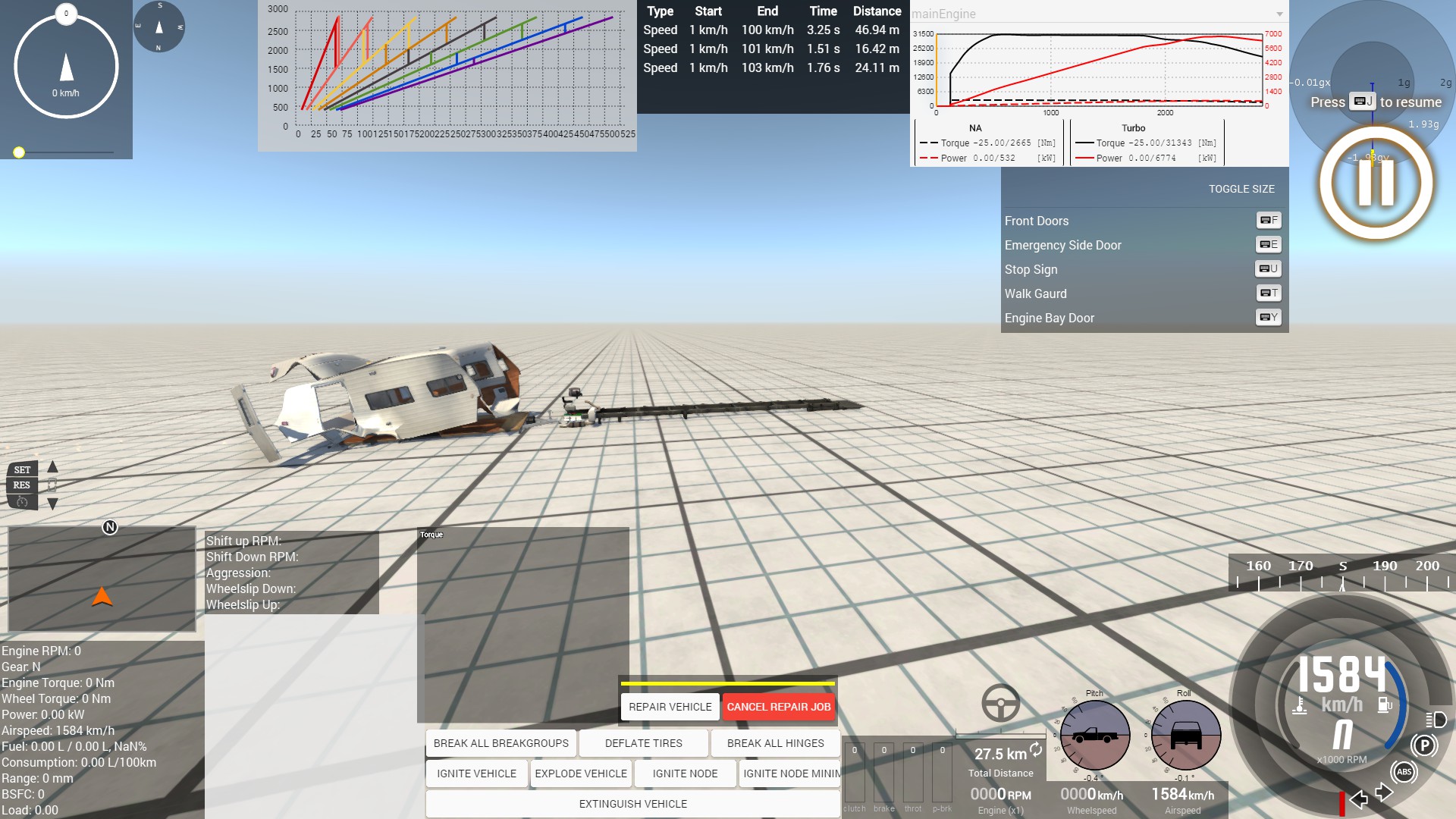Click the REPAIR VEHICLE button
Viewport: 1456px width, 819px height.
670,707
